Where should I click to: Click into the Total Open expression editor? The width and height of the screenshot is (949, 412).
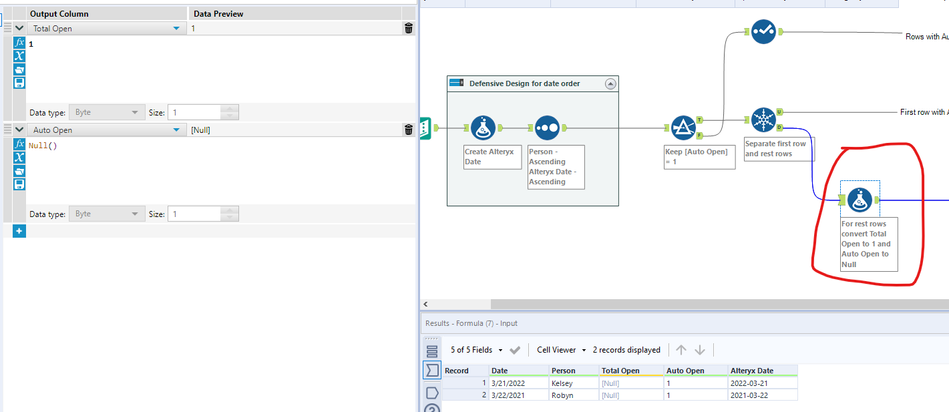[x=222, y=69]
